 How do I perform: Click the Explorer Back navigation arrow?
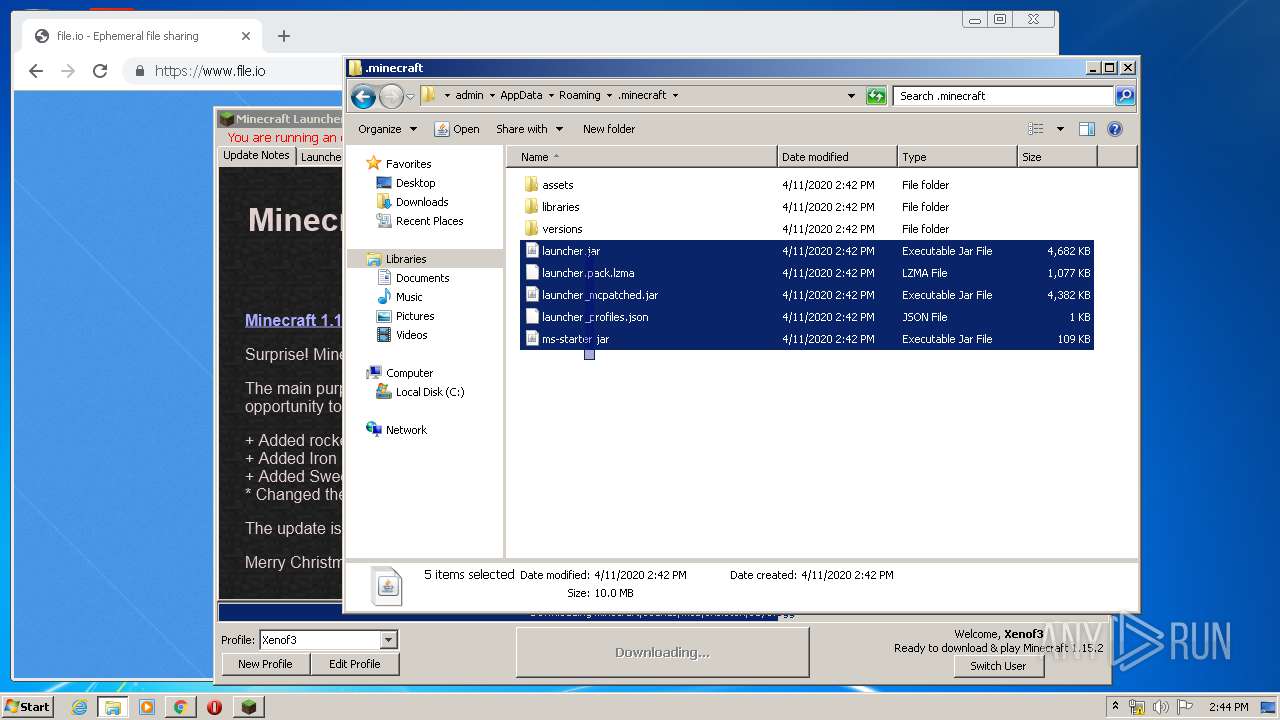[x=363, y=96]
